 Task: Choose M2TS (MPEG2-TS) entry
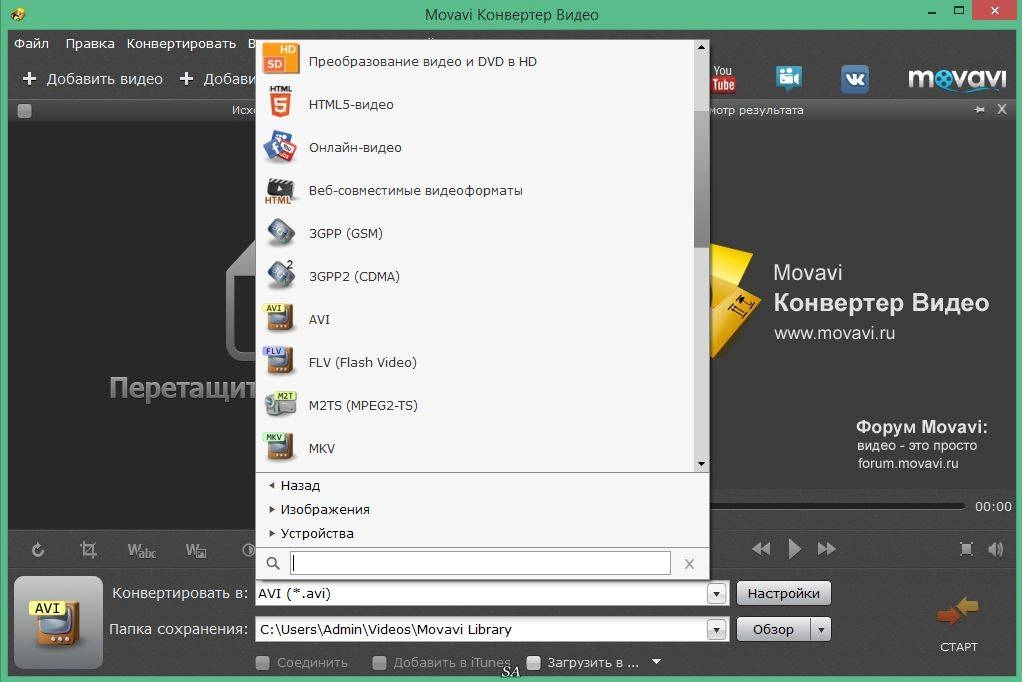pyautogui.click(x=363, y=406)
